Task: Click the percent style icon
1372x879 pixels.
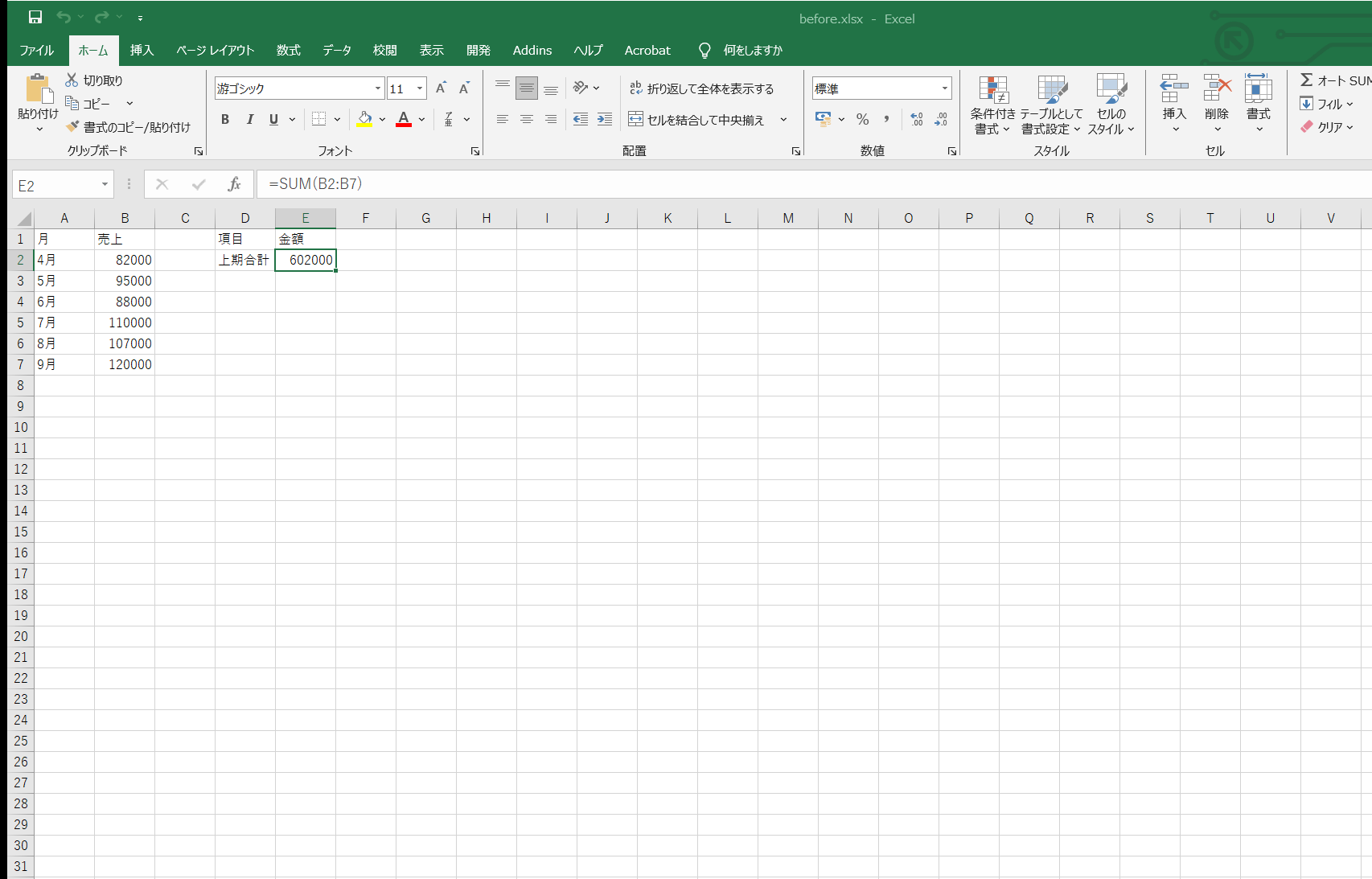Action: (x=862, y=119)
